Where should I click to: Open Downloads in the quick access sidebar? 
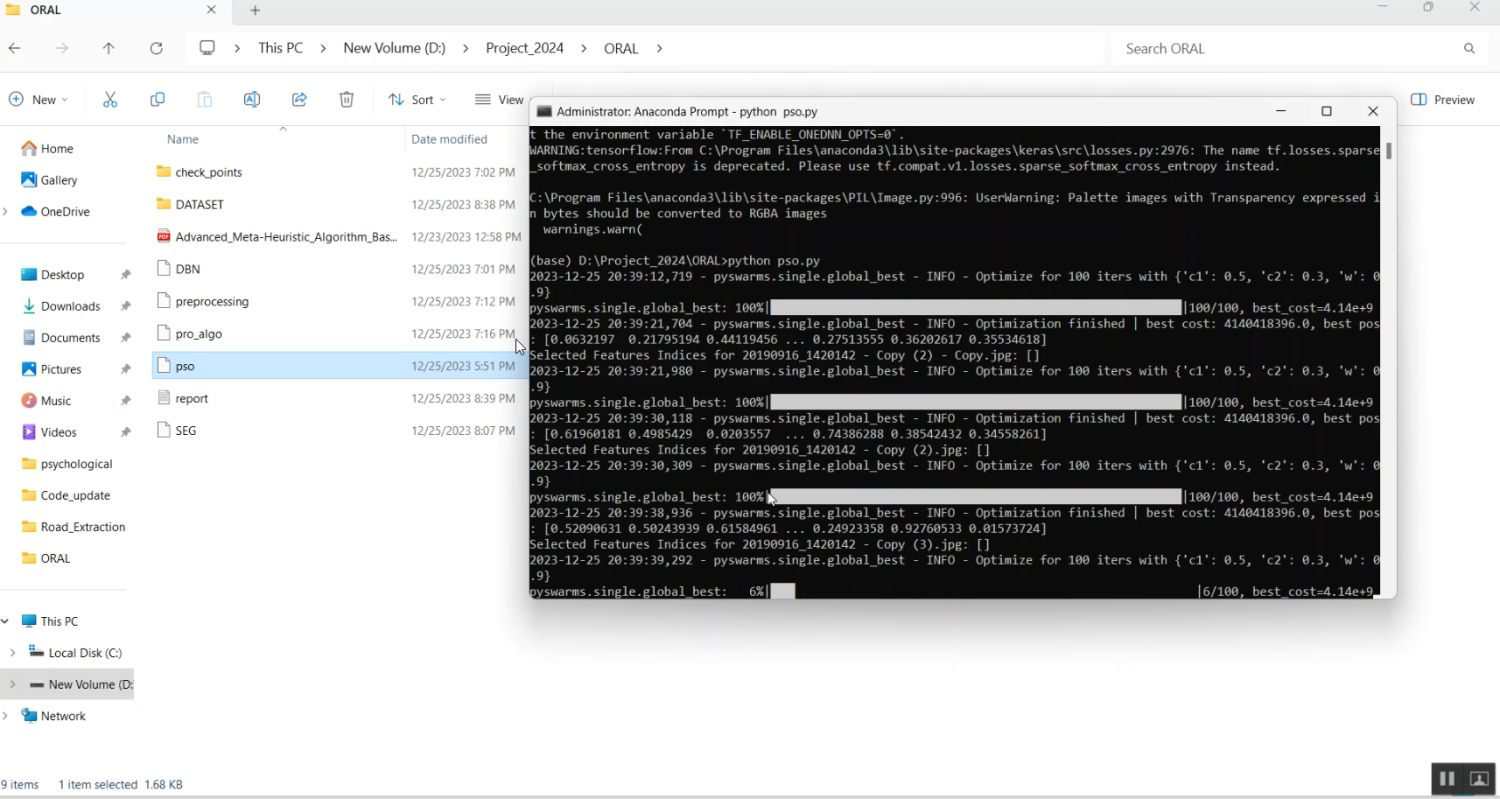pyautogui.click(x=70, y=306)
